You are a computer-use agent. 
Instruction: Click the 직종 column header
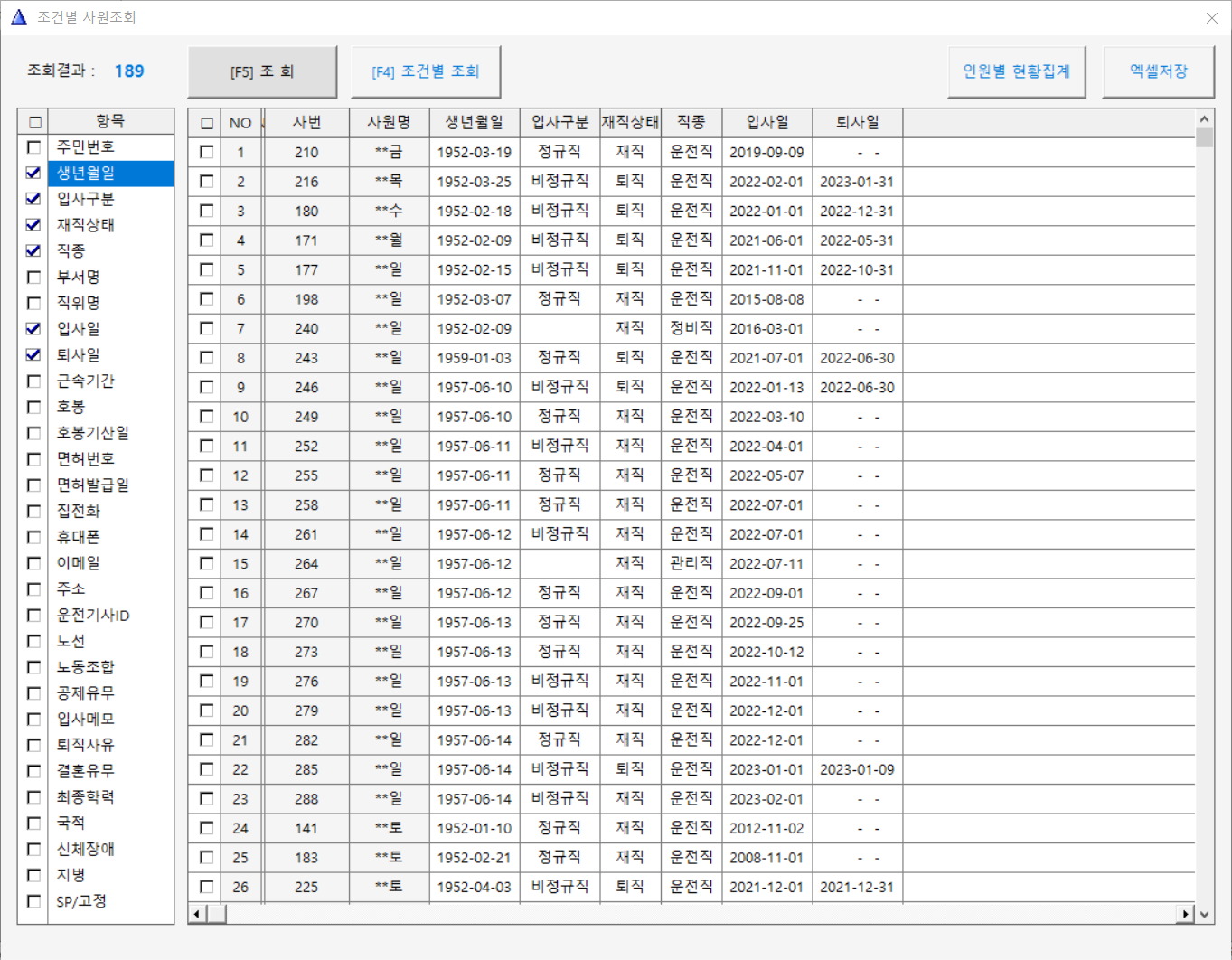click(691, 123)
